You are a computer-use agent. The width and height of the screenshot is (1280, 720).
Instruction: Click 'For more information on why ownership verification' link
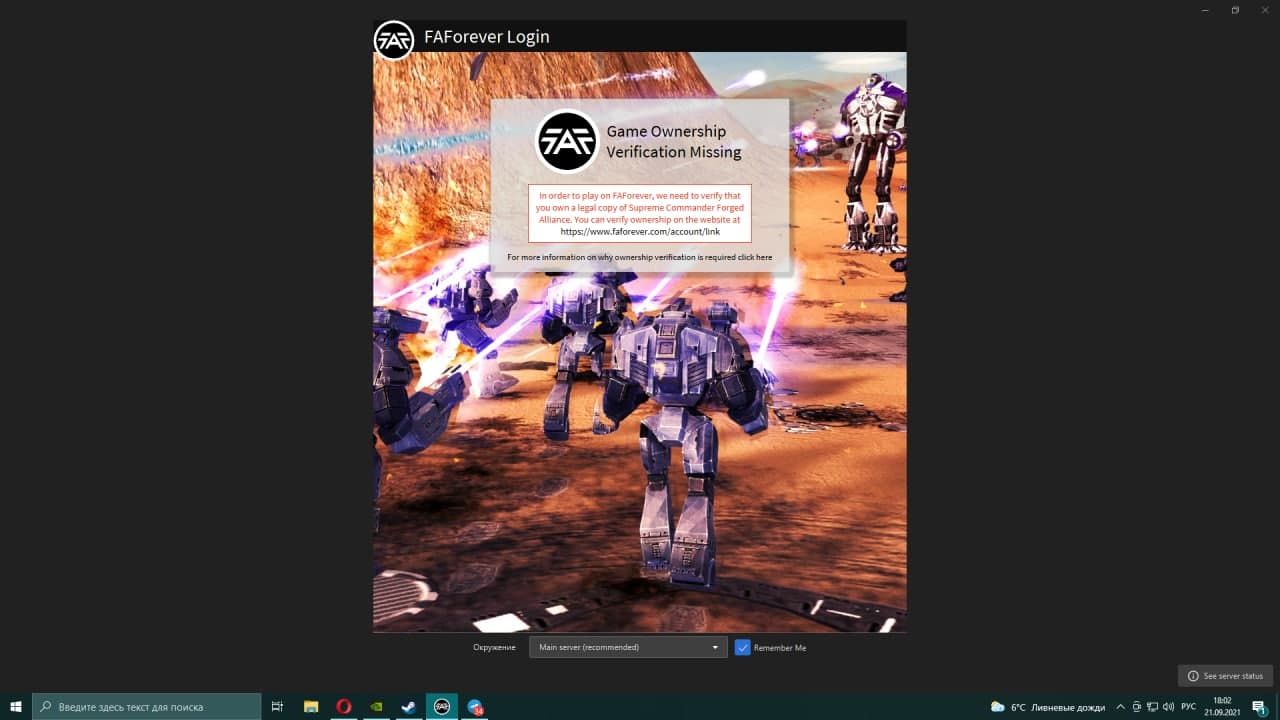639,257
